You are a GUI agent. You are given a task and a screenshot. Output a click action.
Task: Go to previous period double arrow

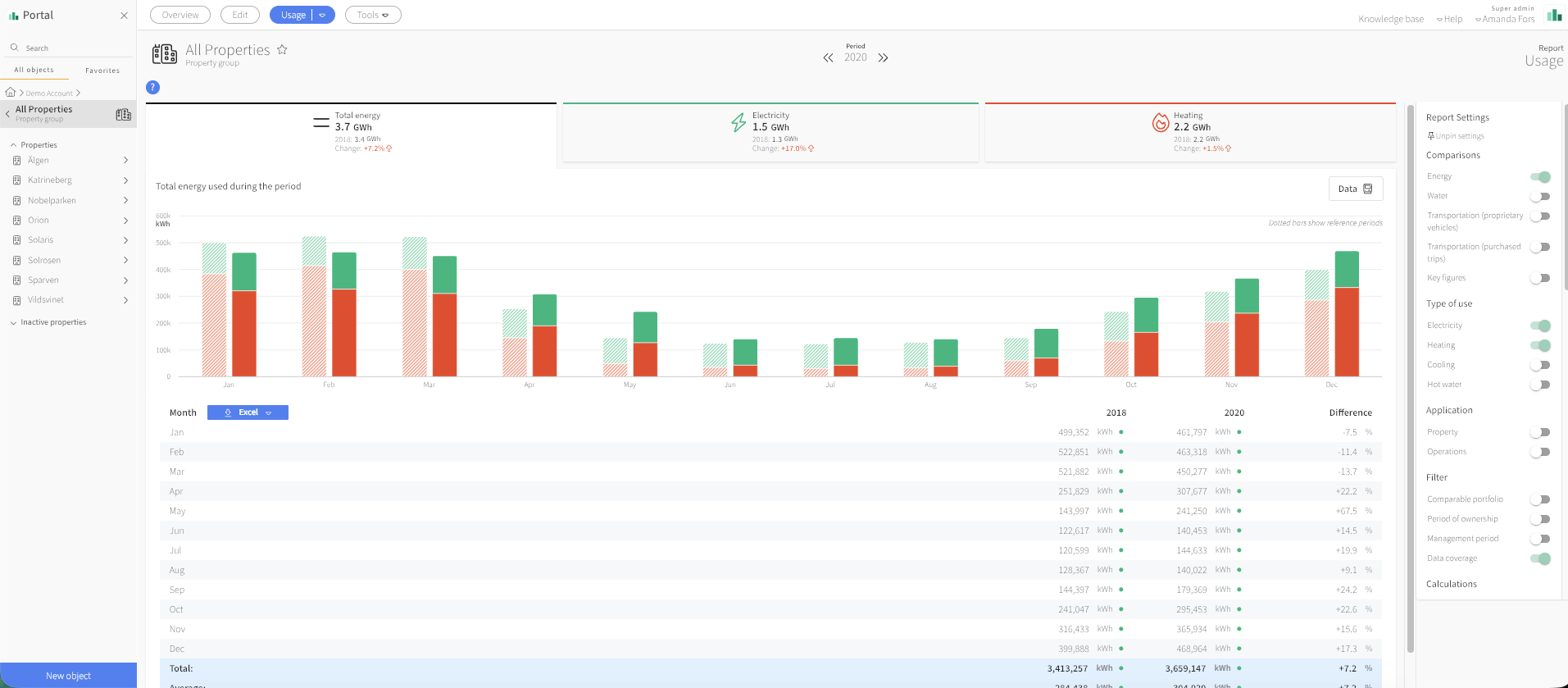point(828,57)
